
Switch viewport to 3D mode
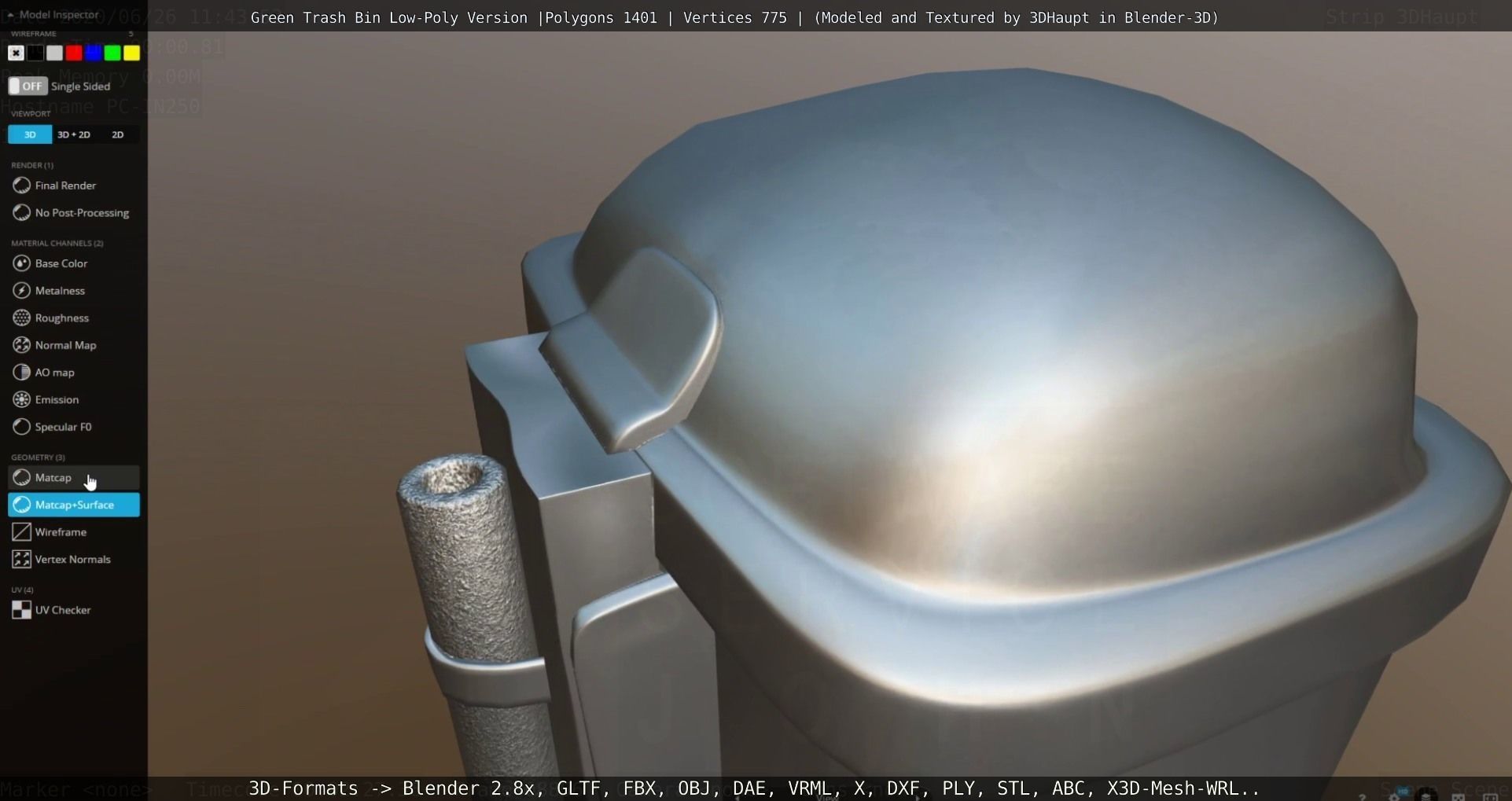(30, 134)
